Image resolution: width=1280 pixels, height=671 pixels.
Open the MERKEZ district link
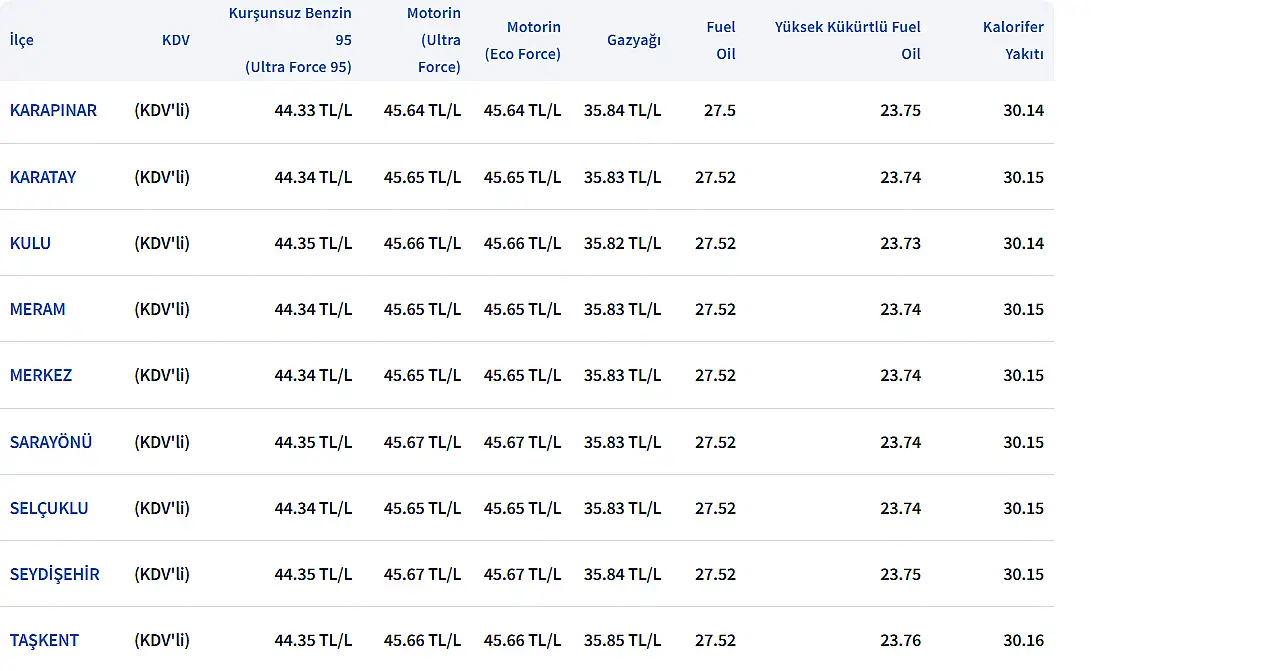tap(41, 375)
